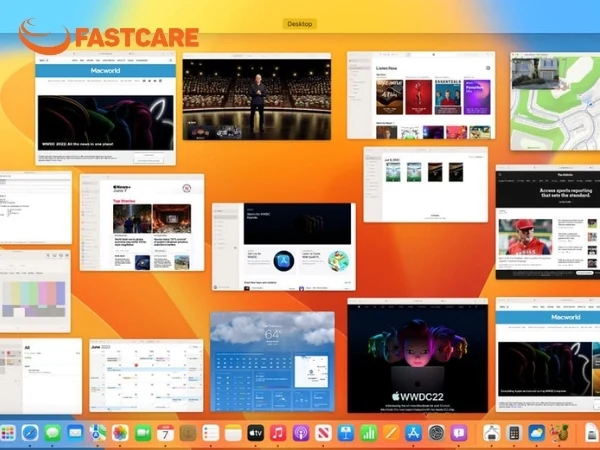Open Messages from the Dock
The width and height of the screenshot is (600, 450).
tap(52, 433)
